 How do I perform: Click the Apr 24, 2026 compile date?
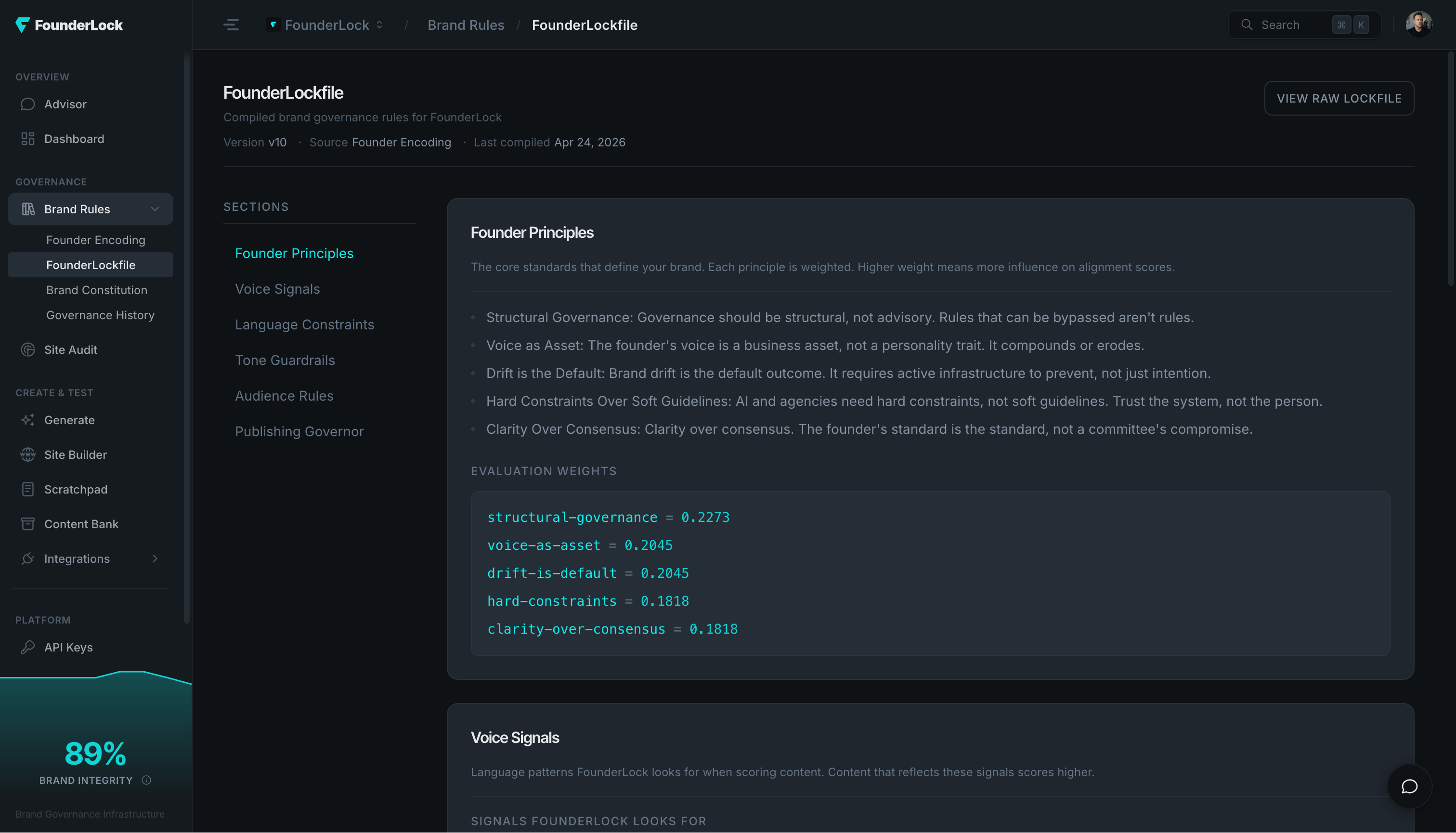589,143
